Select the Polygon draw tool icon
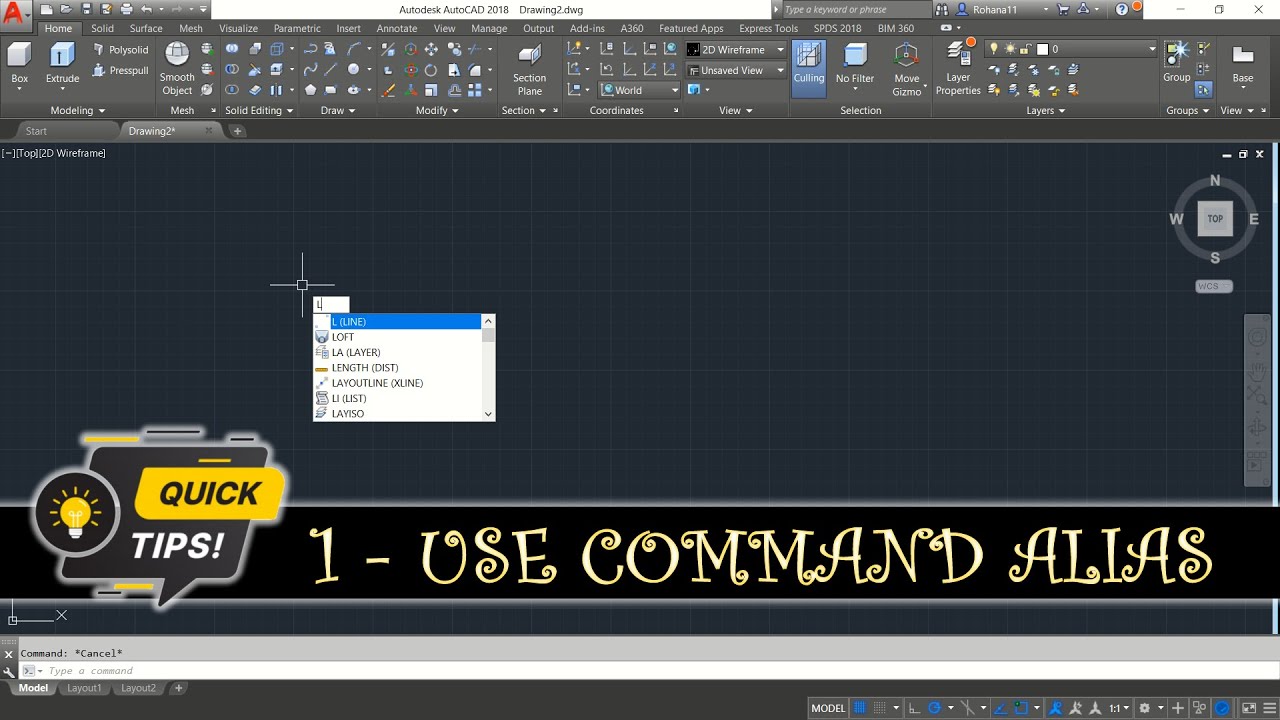 click(x=311, y=90)
